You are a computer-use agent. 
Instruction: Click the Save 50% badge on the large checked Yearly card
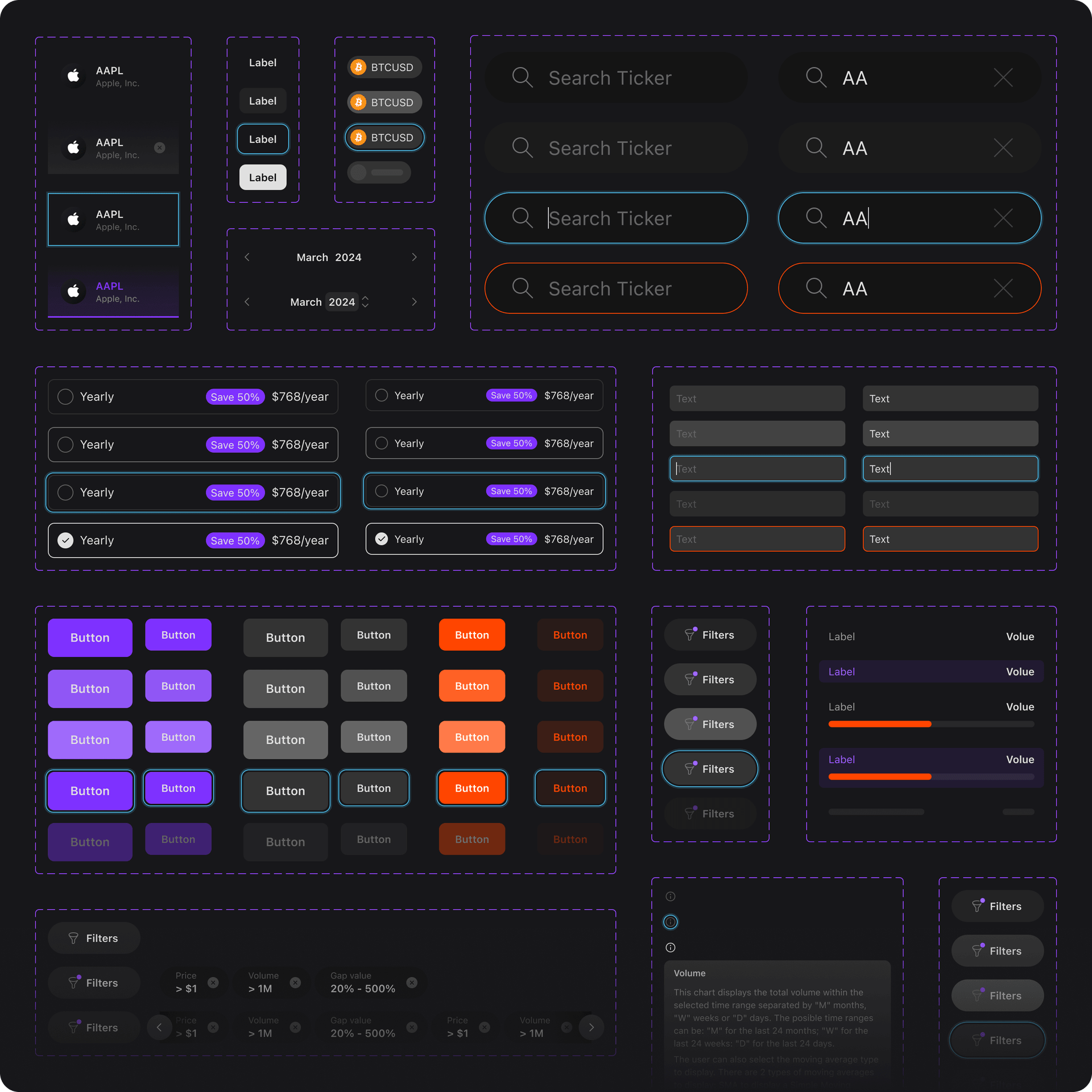point(235,540)
